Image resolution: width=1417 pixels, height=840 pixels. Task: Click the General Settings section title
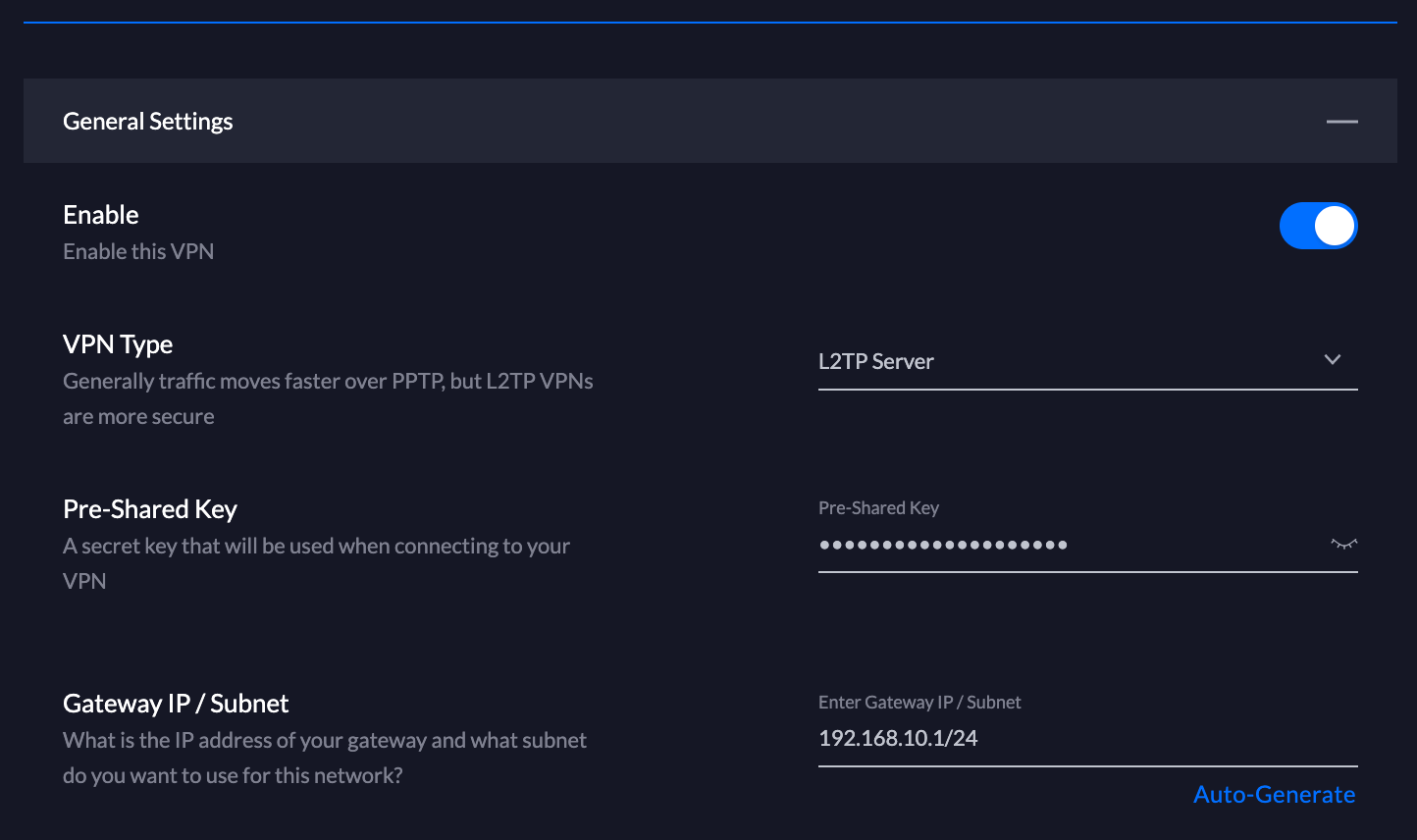coord(148,122)
